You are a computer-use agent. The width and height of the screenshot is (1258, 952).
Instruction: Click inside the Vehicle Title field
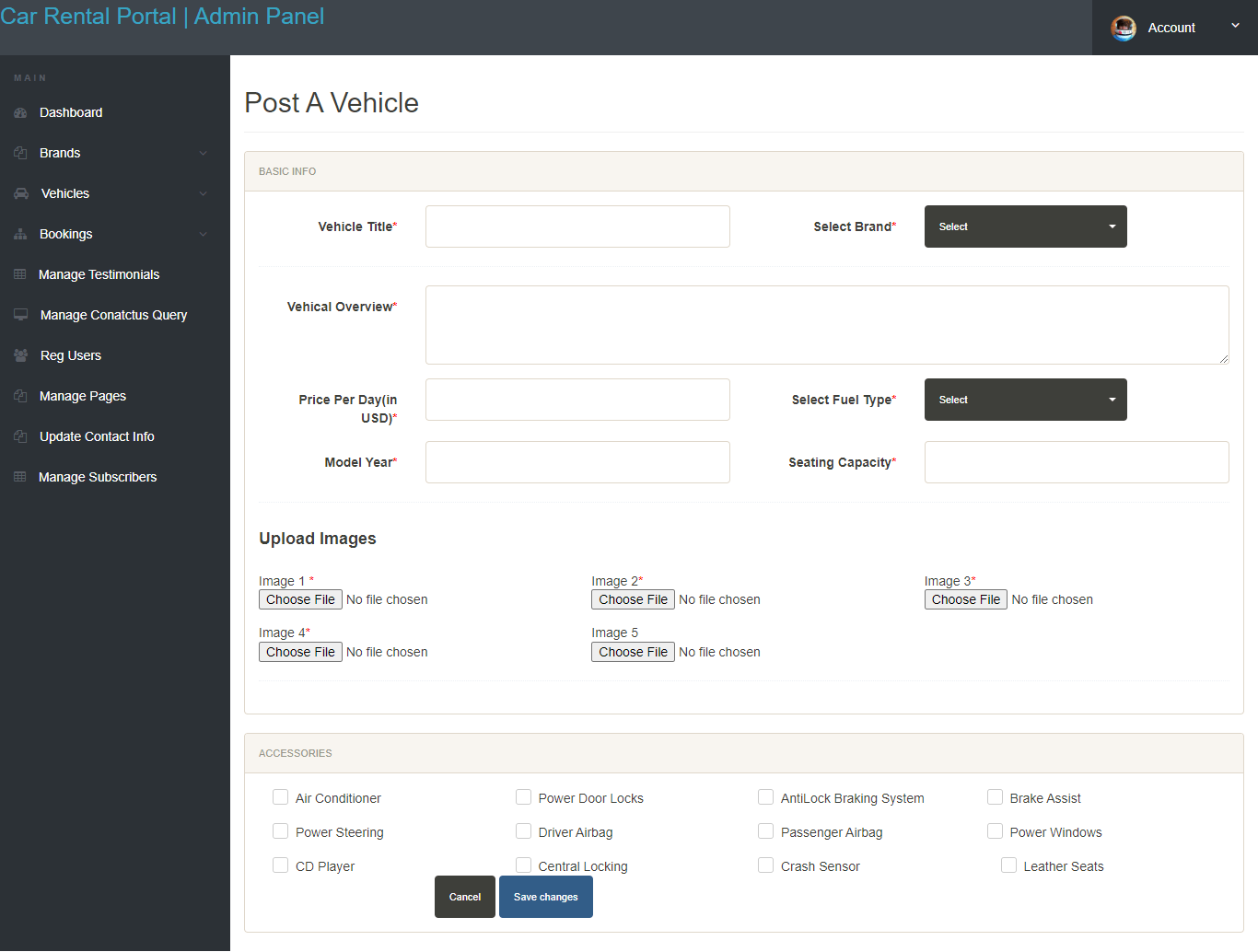coord(577,226)
